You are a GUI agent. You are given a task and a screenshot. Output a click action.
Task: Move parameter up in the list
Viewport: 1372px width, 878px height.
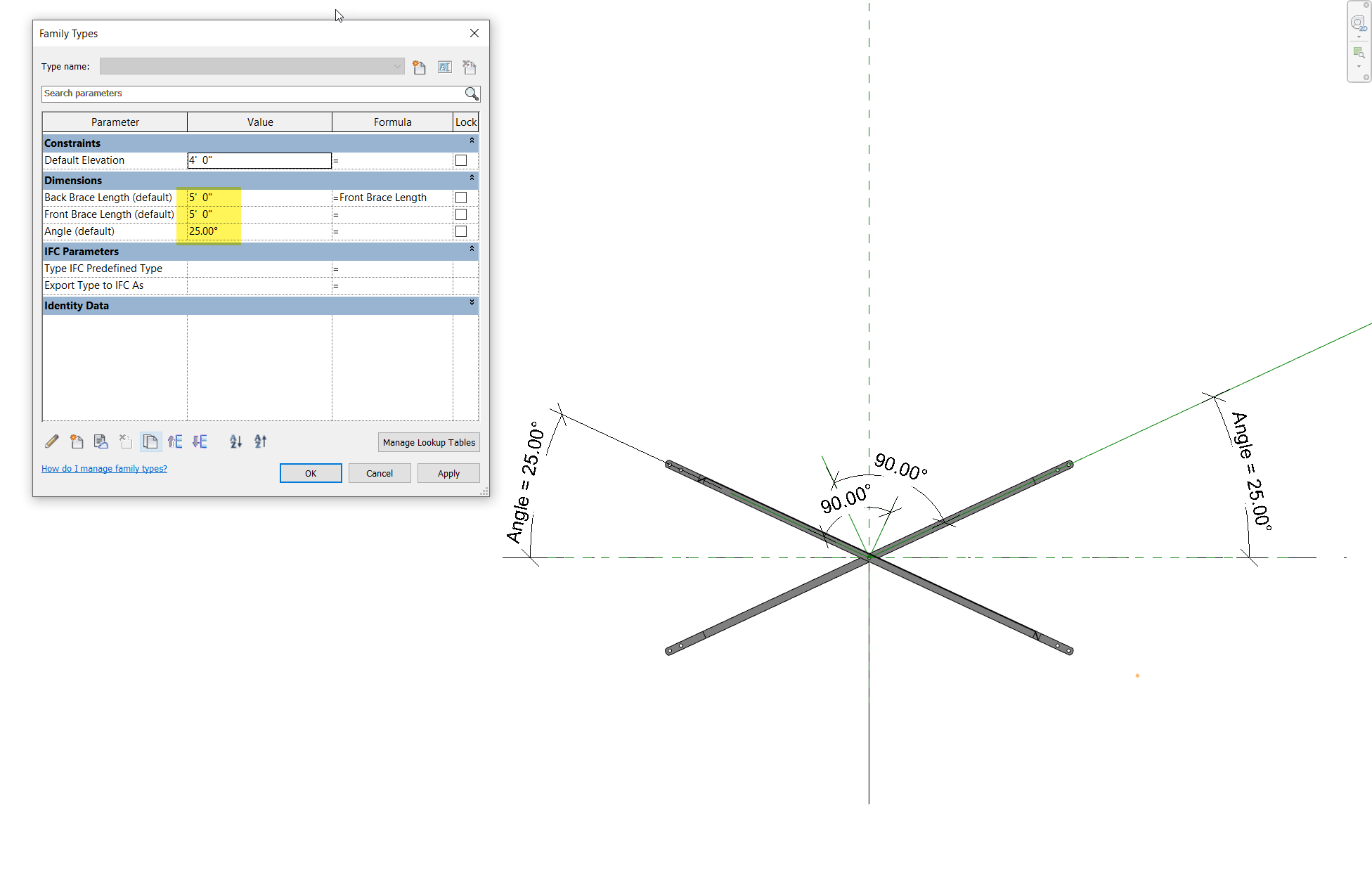point(175,441)
